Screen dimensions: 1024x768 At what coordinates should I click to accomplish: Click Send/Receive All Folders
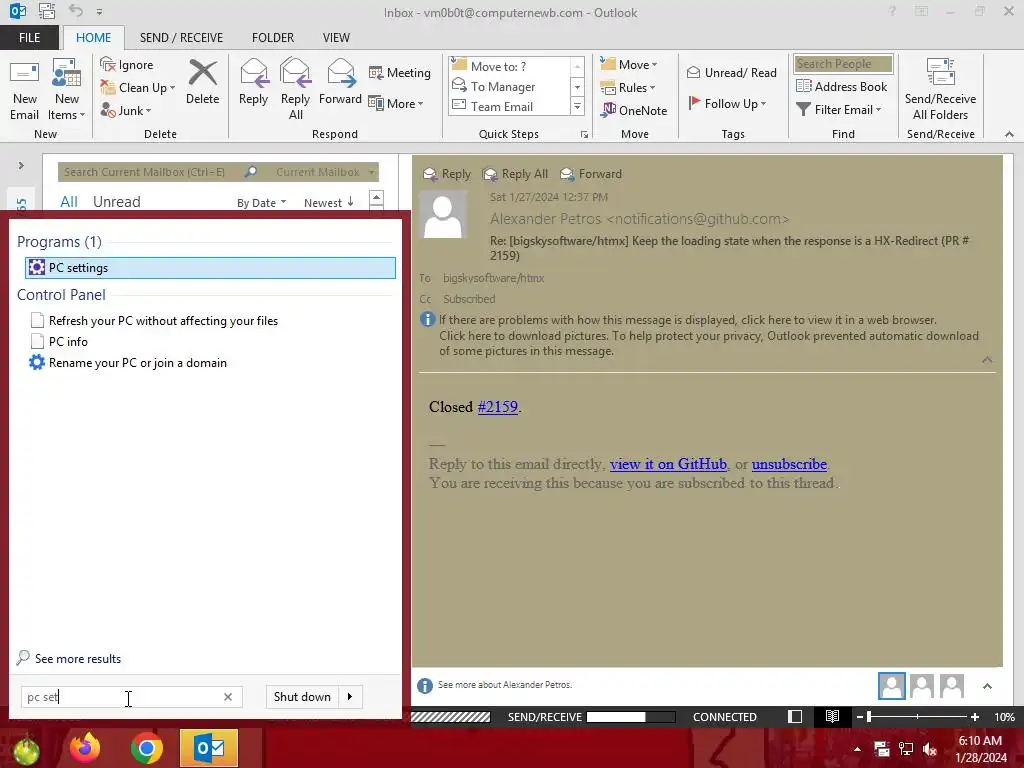pos(940,90)
